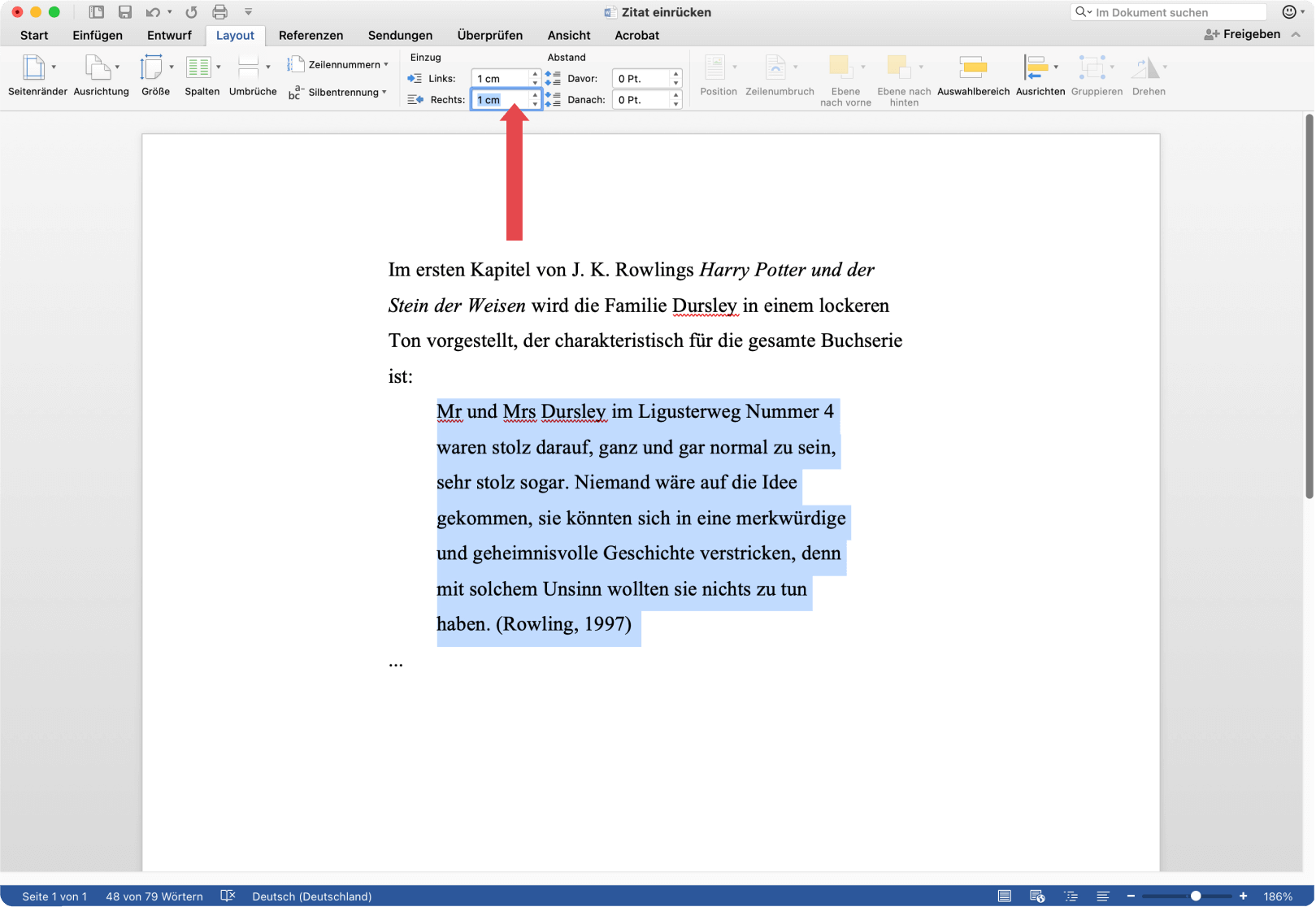Open the Start tab

point(34,35)
